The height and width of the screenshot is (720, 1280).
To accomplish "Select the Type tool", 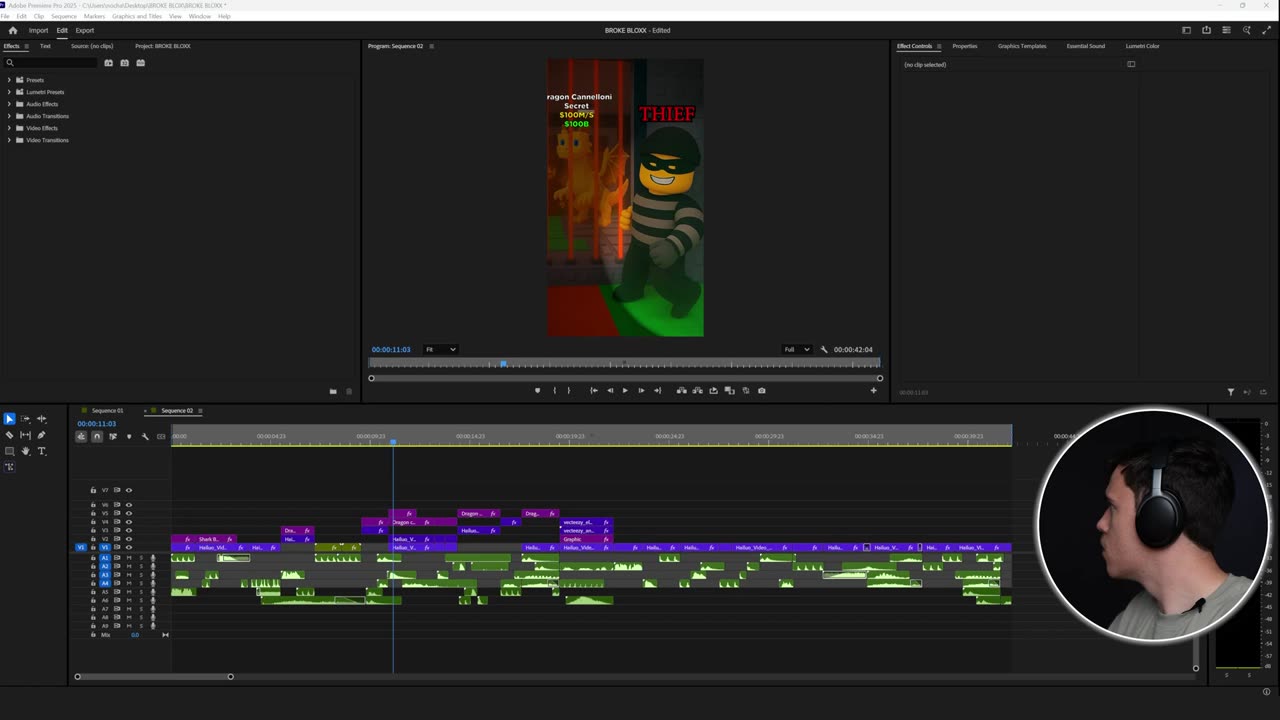I will click(42, 451).
